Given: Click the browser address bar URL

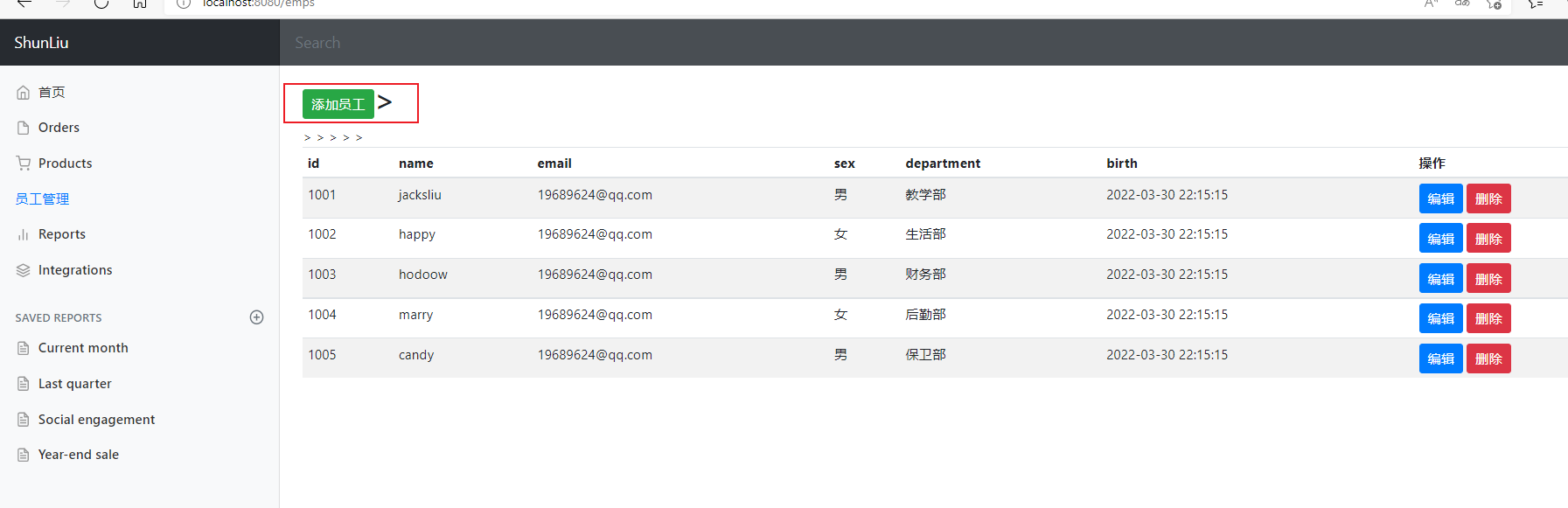Looking at the screenshot, I should (x=259, y=3).
